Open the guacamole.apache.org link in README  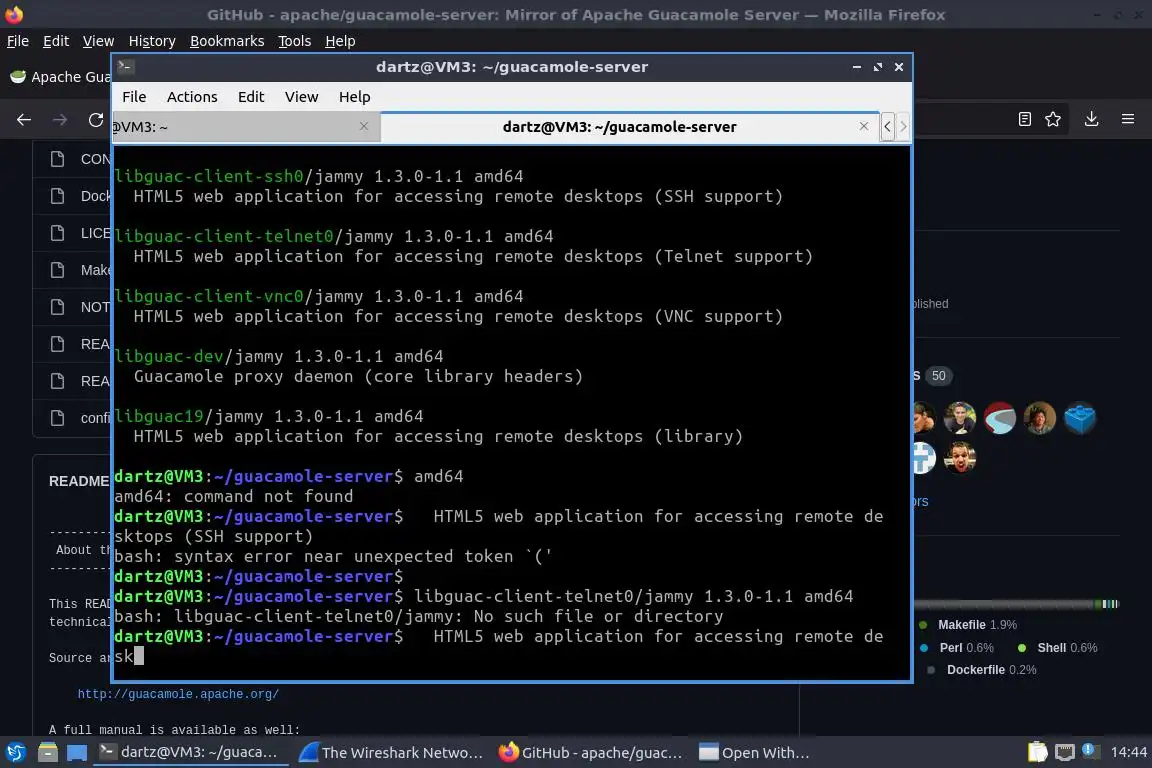click(x=178, y=694)
